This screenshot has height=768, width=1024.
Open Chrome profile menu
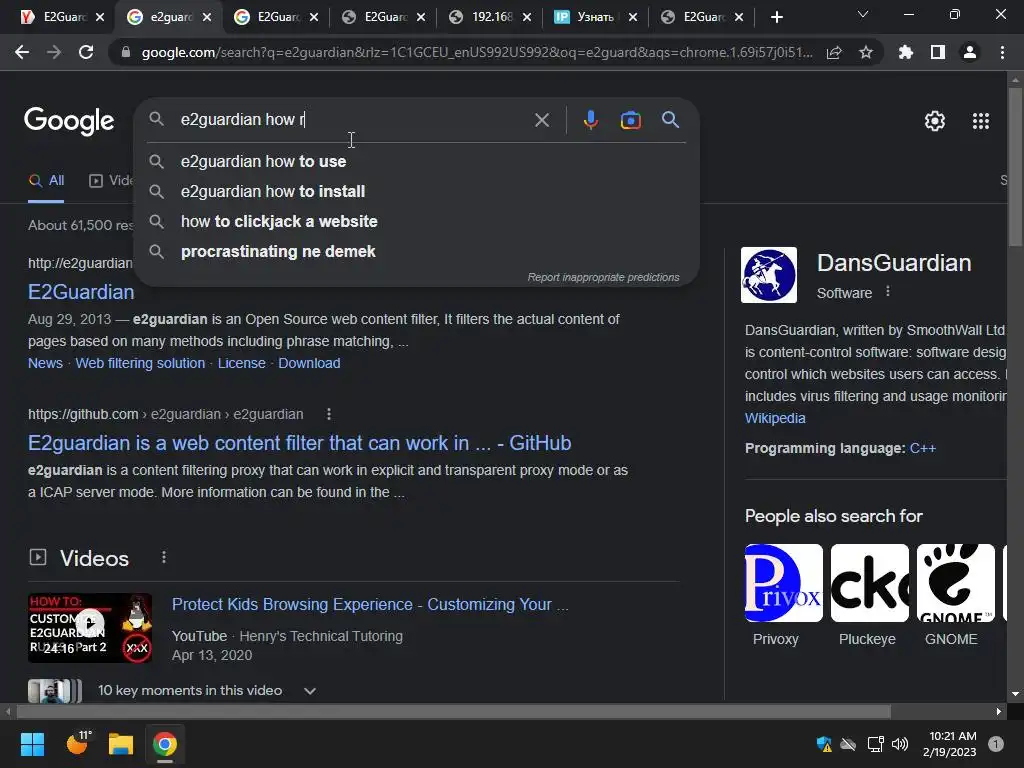(x=970, y=52)
